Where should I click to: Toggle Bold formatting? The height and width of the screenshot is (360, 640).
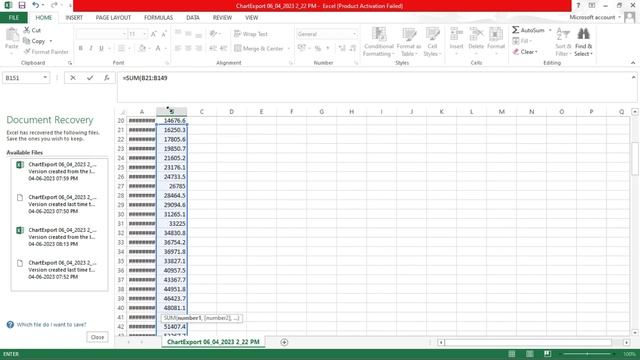80,48
